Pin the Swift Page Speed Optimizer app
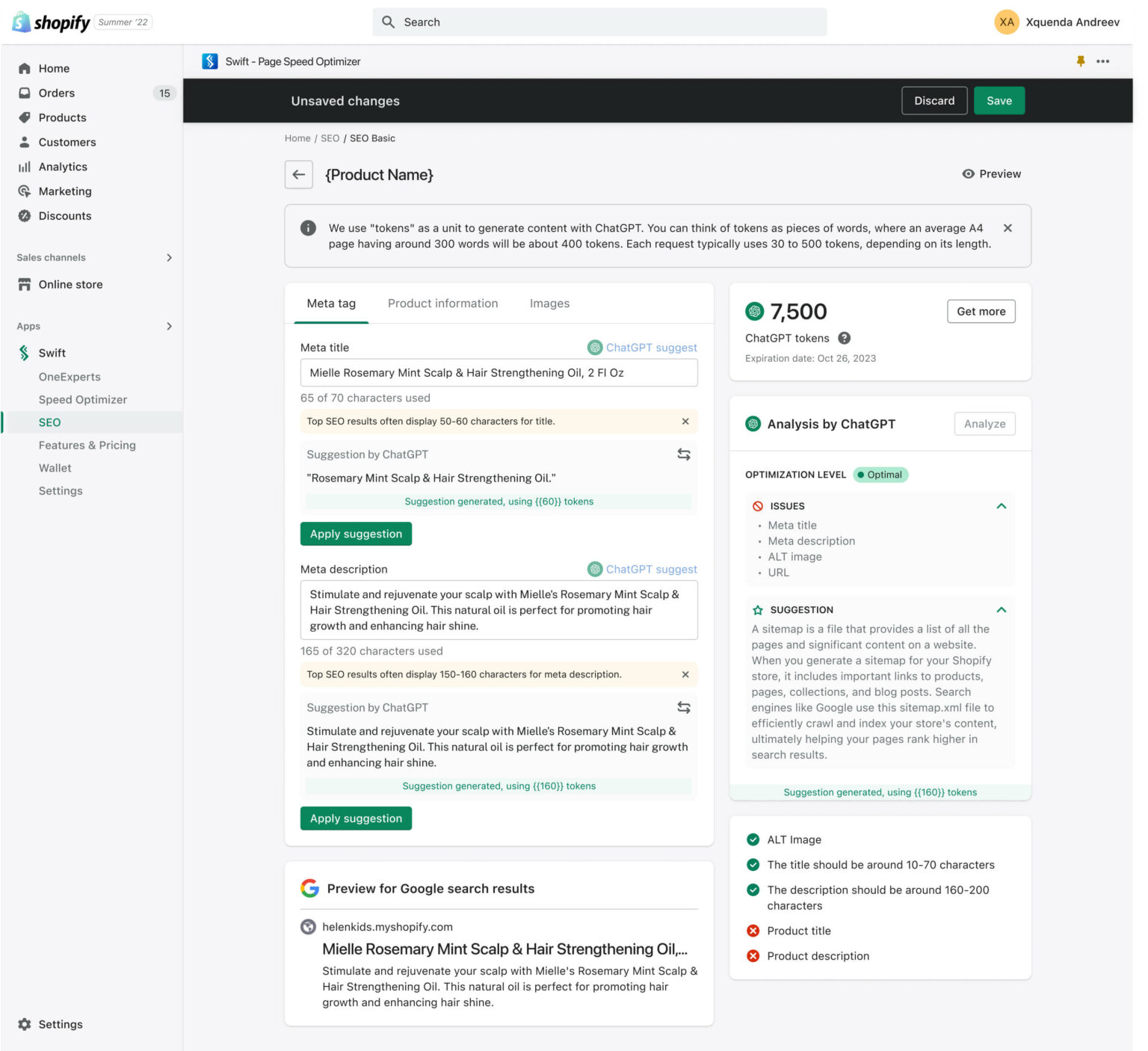1148x1051 pixels. [x=1080, y=61]
